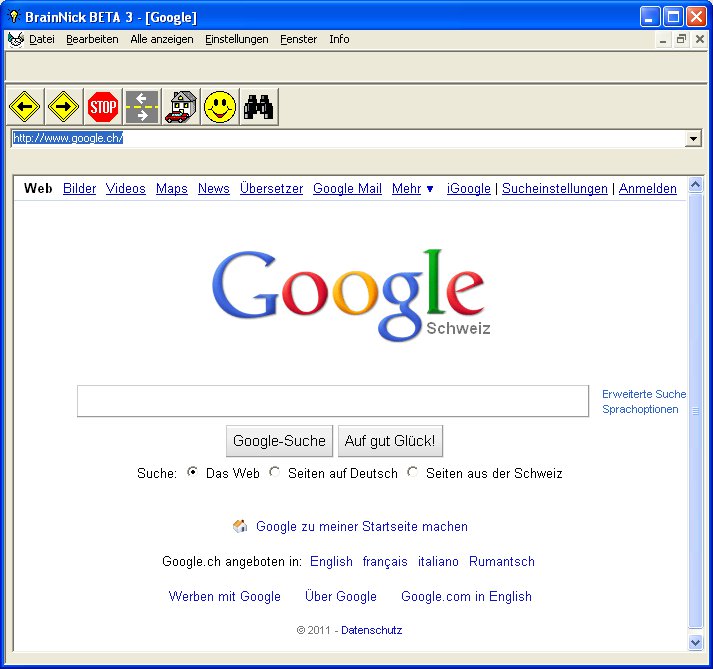Click Google zu meiner Startseite machen

click(x=362, y=526)
